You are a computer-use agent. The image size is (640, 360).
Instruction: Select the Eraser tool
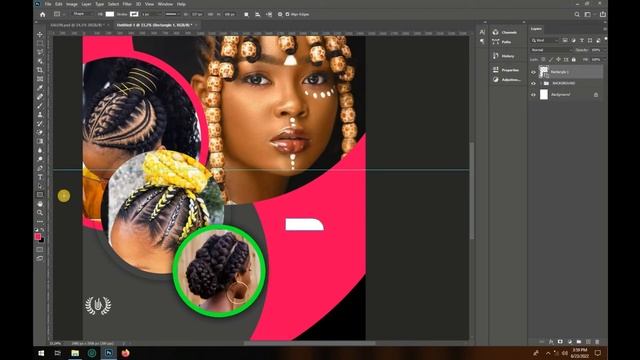[x=40, y=132]
